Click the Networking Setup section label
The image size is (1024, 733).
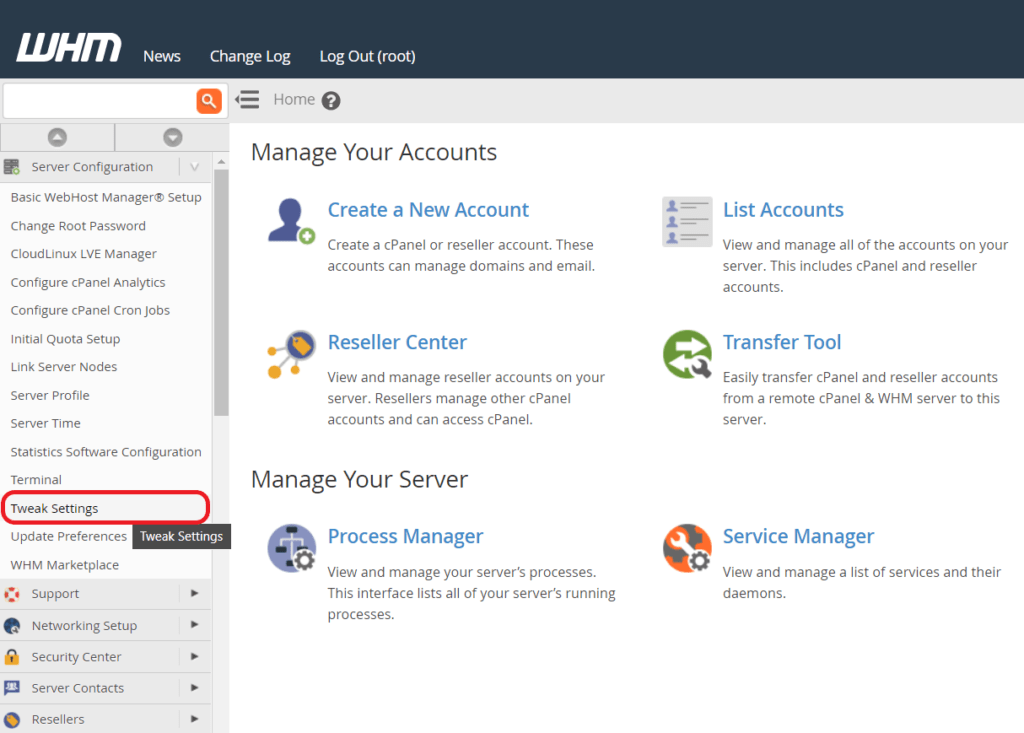click(x=84, y=626)
